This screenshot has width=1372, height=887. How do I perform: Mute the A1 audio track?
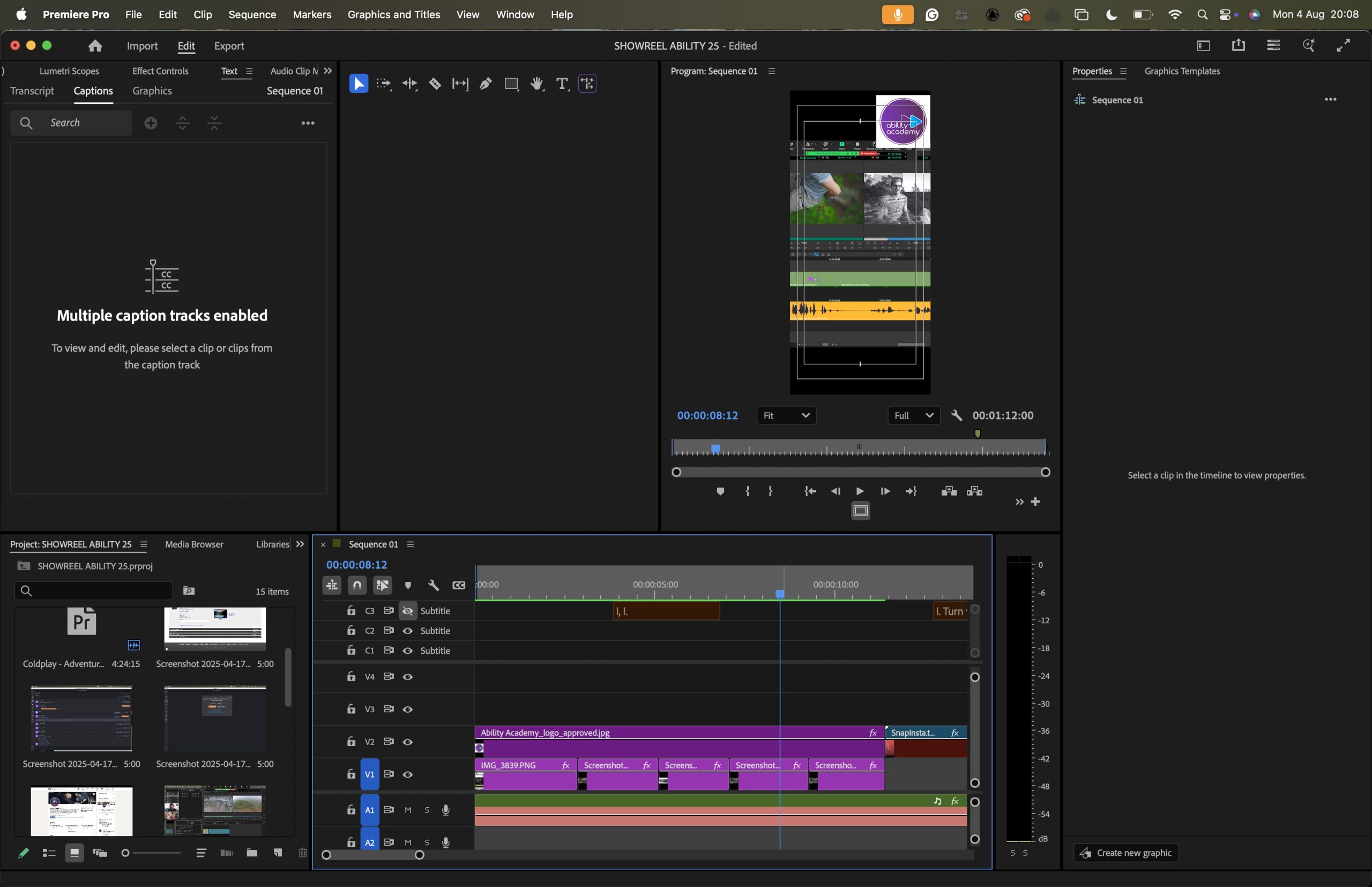coord(408,810)
